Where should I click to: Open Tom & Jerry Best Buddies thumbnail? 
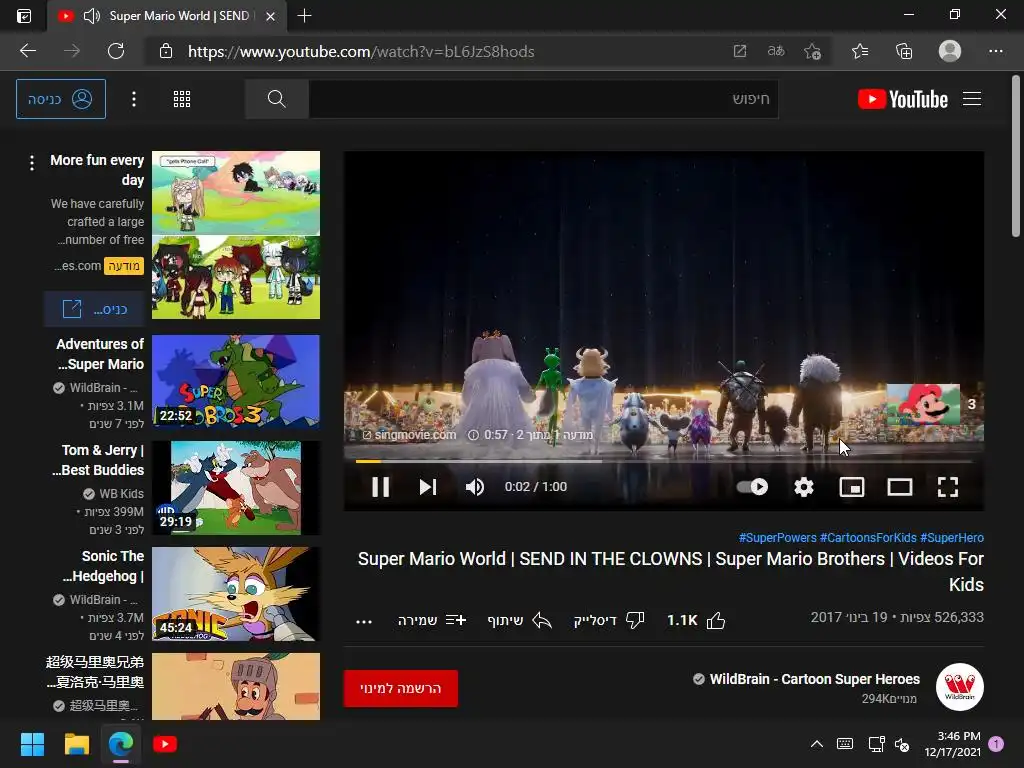coord(236,488)
